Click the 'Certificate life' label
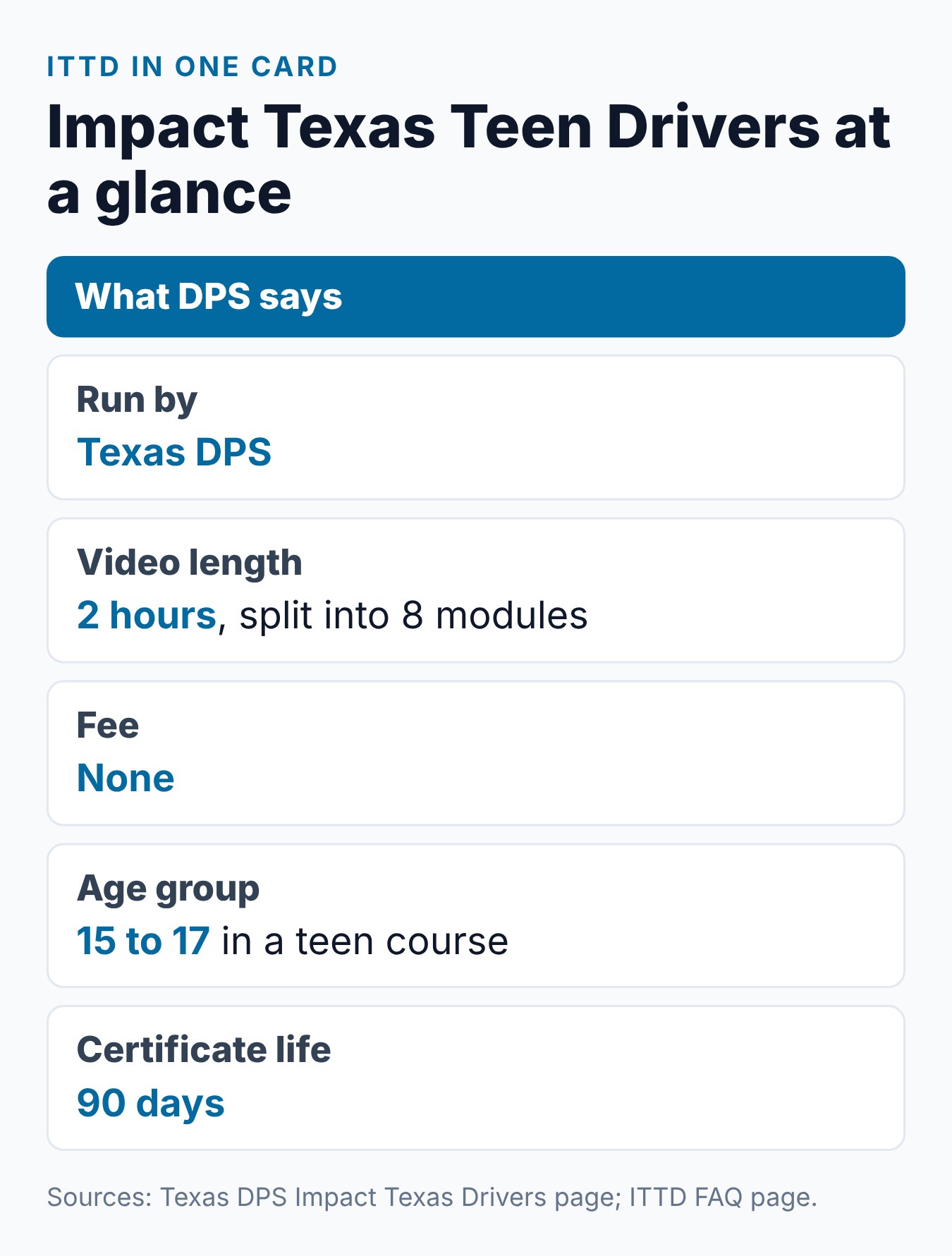Screen dimensions: 952x1256 tap(204, 1050)
